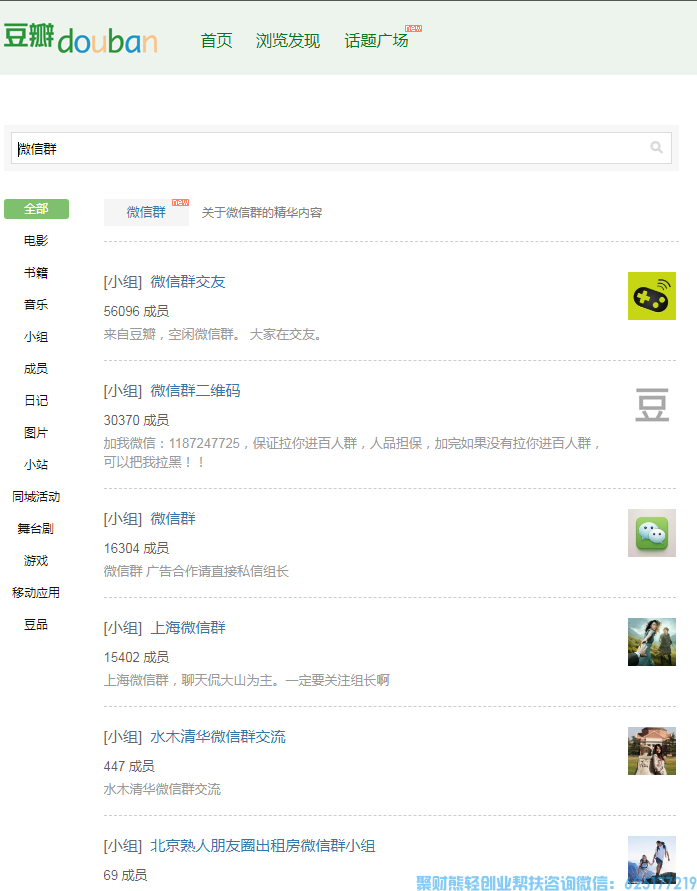
Task: Filter results by 小组
Action: point(36,336)
